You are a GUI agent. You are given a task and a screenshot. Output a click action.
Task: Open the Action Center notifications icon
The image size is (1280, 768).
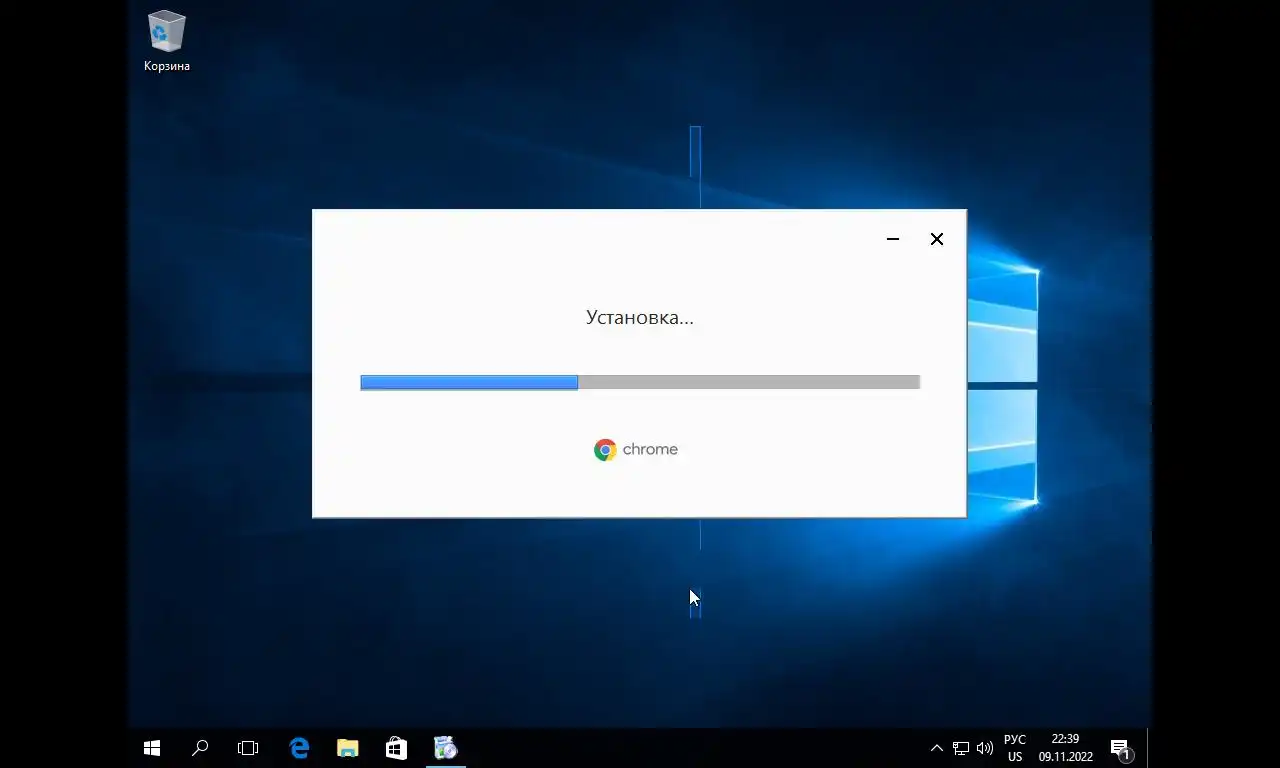[x=1120, y=748]
